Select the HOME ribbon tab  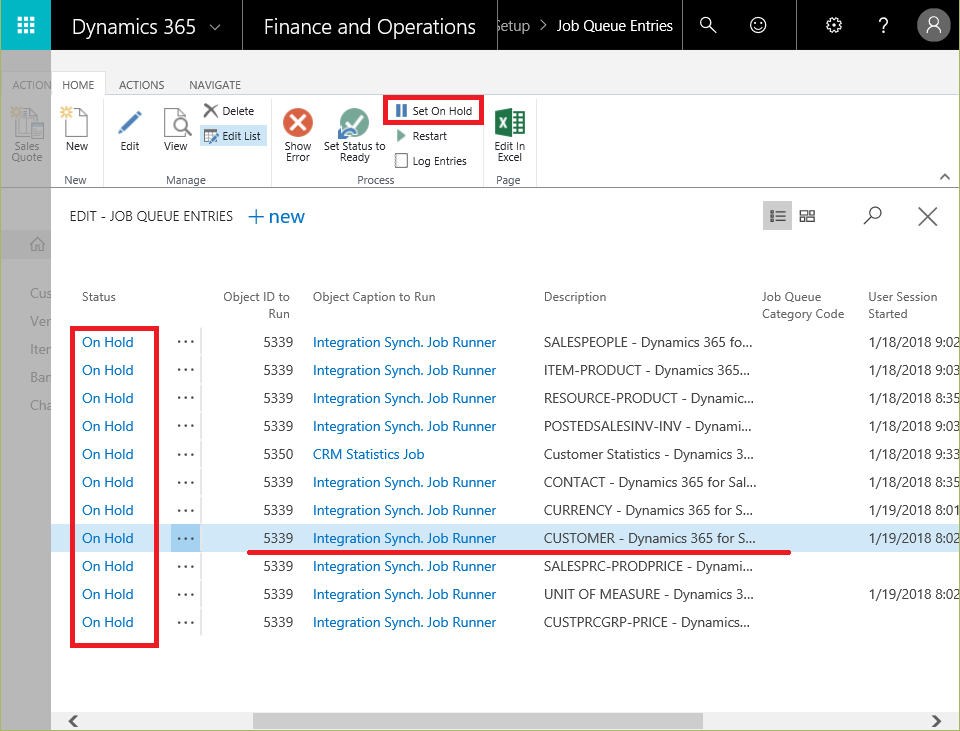click(x=78, y=84)
